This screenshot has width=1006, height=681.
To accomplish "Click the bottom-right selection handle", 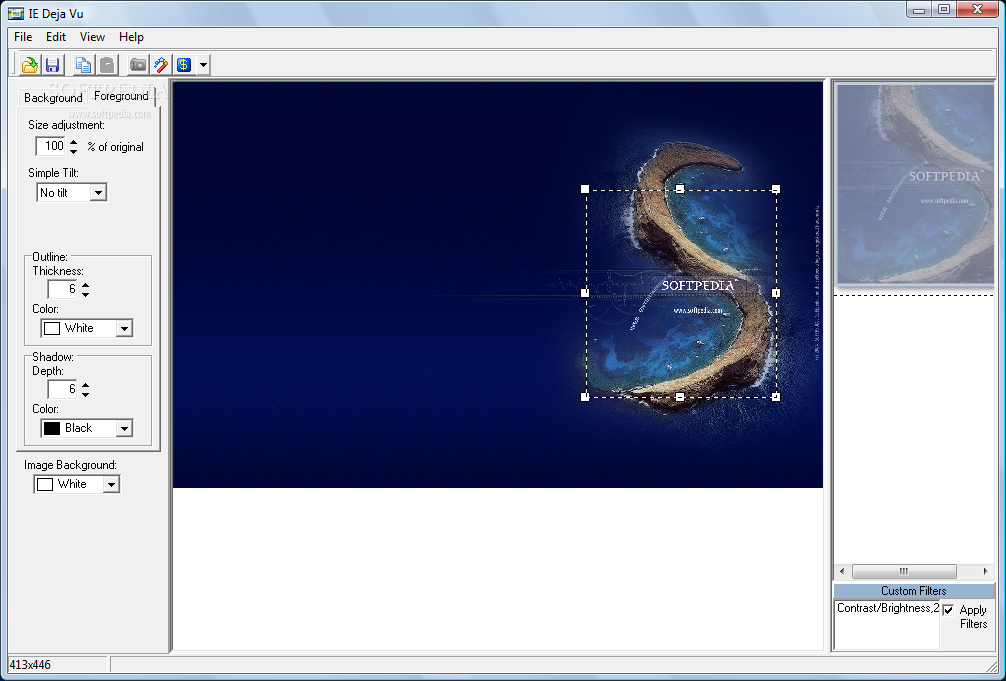I will [x=776, y=397].
